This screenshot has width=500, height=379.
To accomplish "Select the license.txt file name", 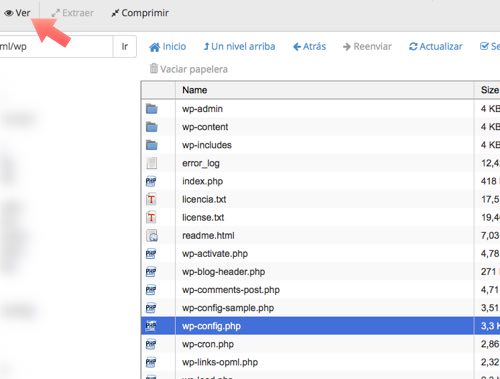I will click(203, 217).
